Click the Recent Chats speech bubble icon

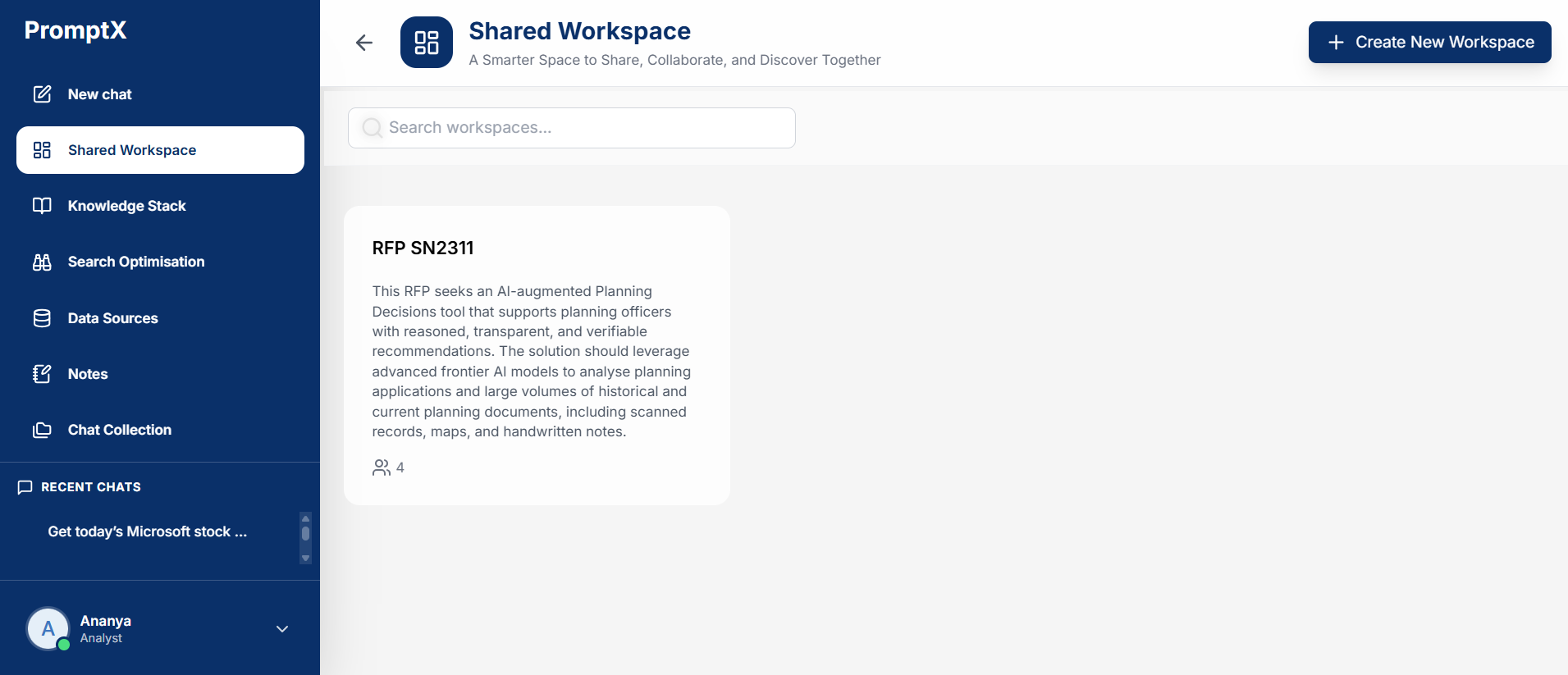pyautogui.click(x=25, y=487)
